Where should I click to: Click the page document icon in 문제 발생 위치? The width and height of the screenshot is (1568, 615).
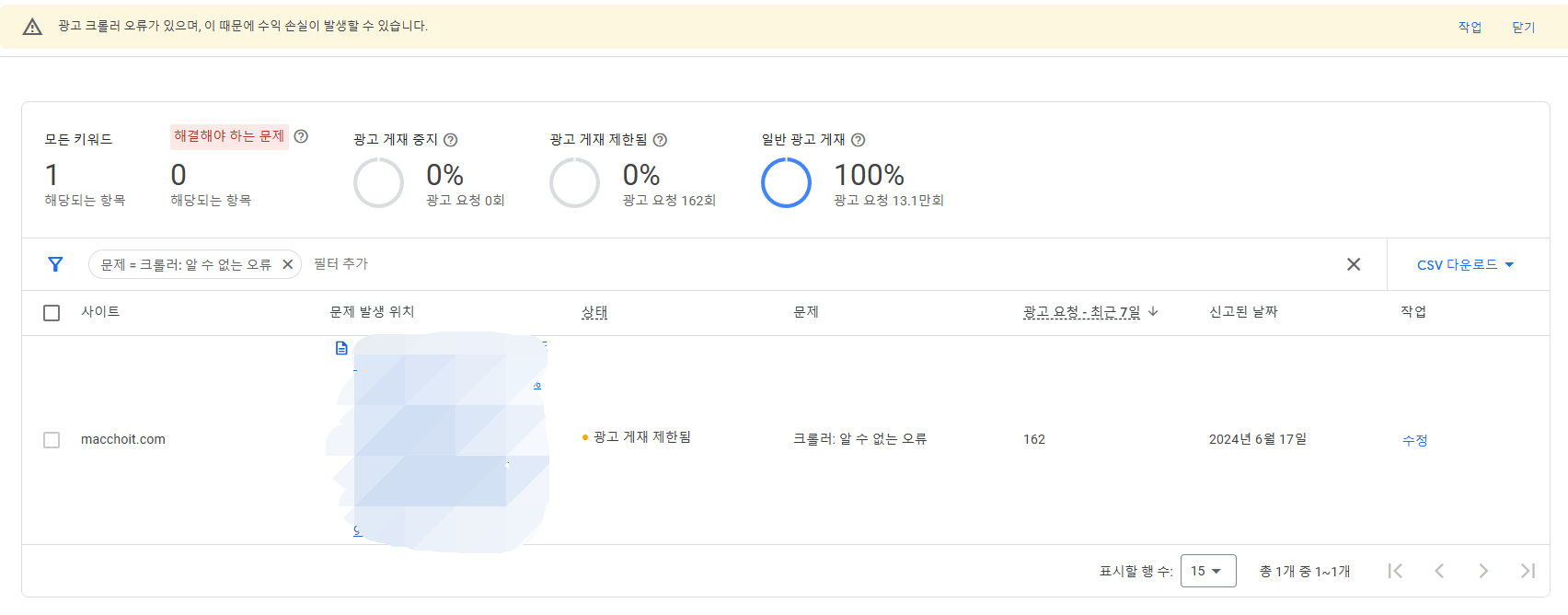coord(341,348)
